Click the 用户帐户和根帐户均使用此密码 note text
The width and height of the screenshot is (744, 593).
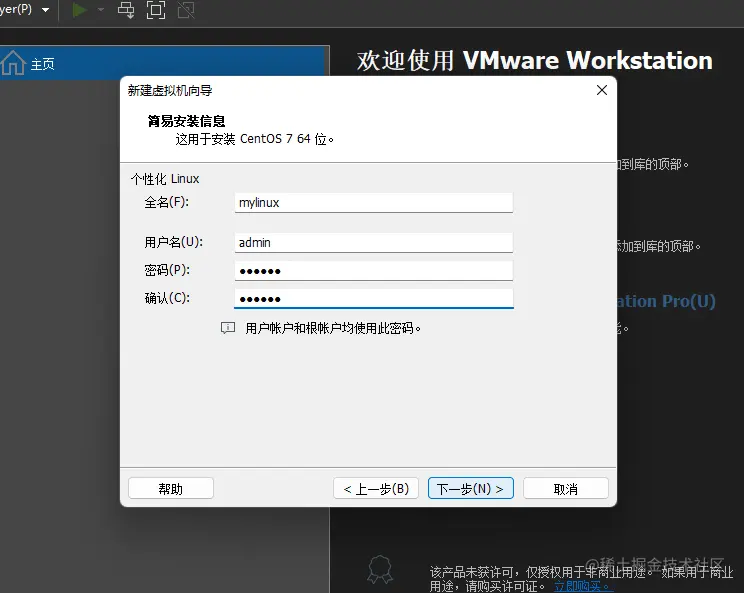[x=333, y=328]
